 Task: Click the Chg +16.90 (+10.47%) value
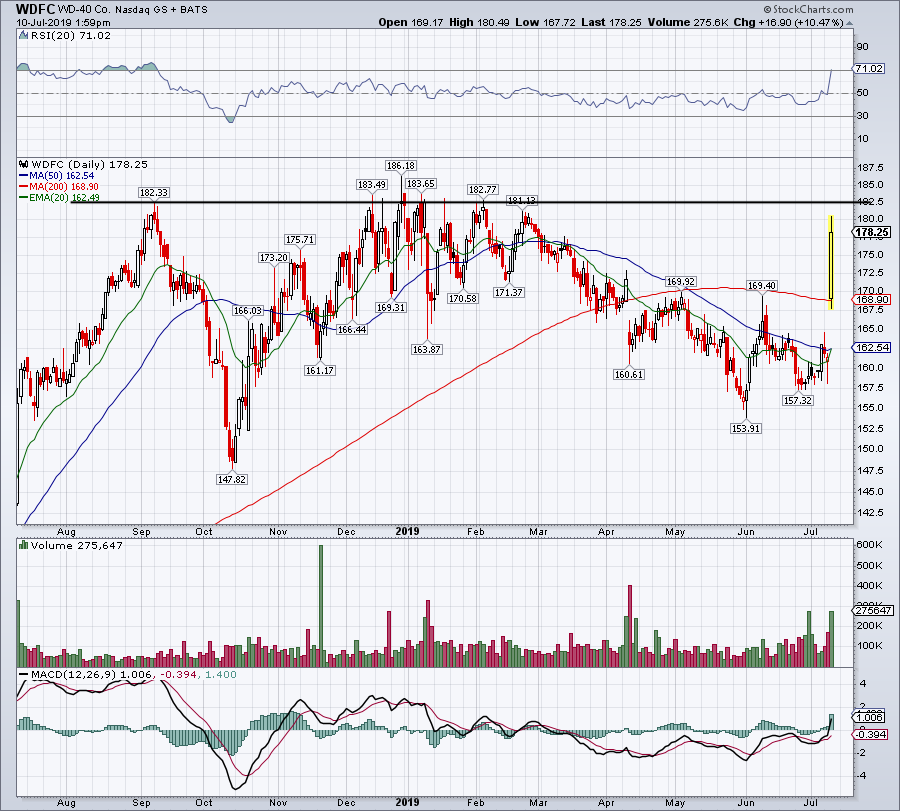[788, 22]
